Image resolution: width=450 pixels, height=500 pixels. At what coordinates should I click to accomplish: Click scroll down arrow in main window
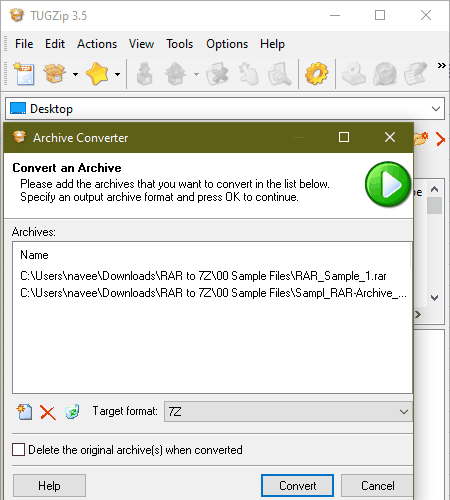pos(434,298)
